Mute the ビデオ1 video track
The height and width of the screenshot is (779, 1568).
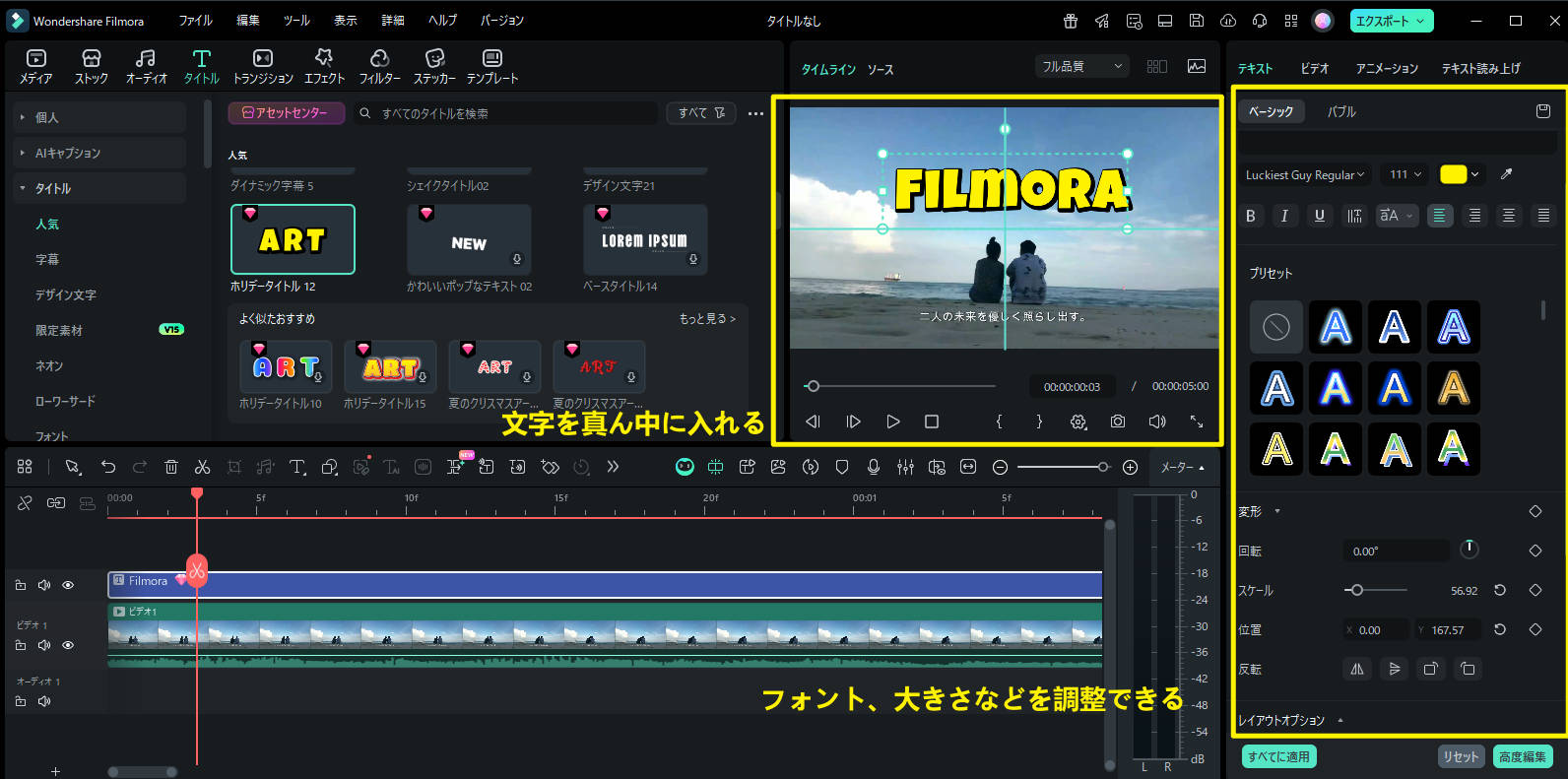pos(44,646)
